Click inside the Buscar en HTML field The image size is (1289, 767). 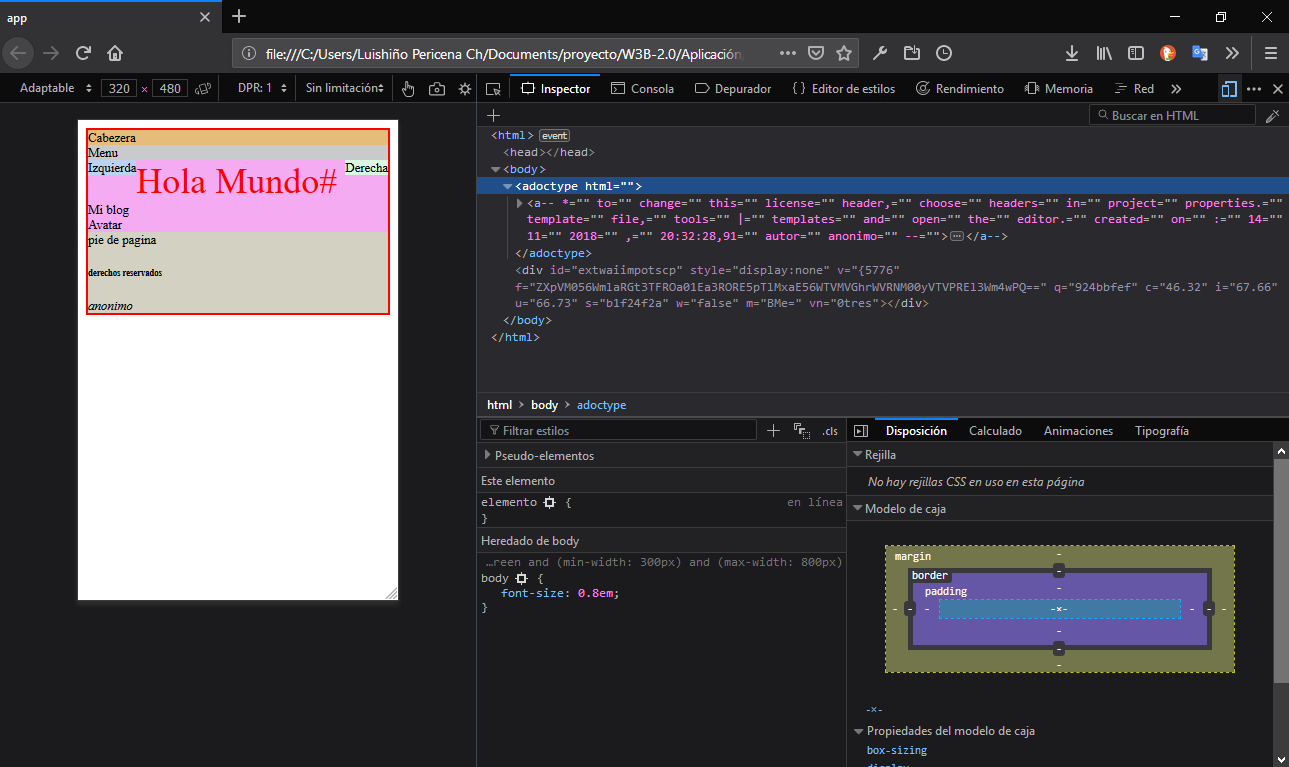pos(1170,114)
